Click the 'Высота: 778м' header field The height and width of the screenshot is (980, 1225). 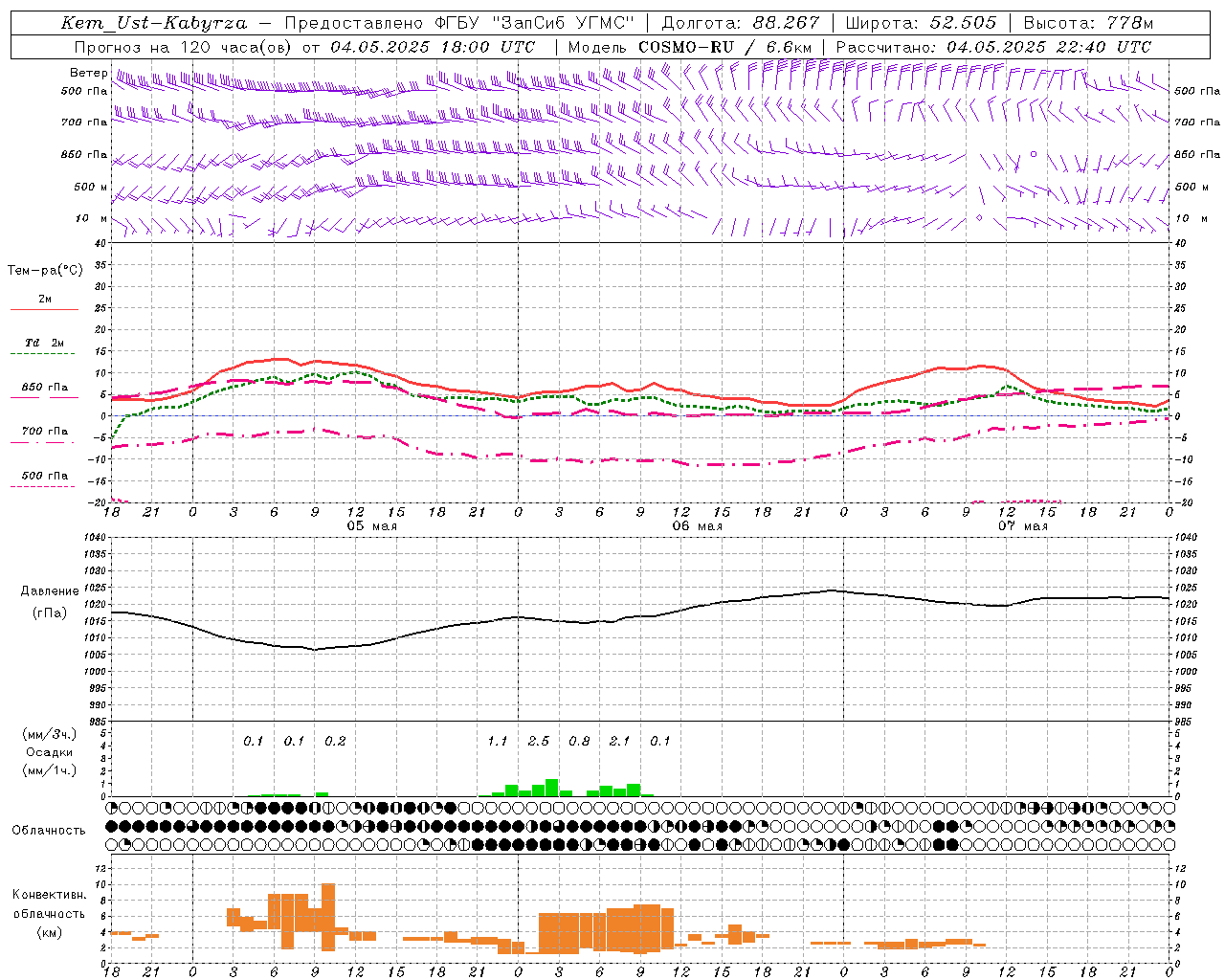tap(1088, 23)
